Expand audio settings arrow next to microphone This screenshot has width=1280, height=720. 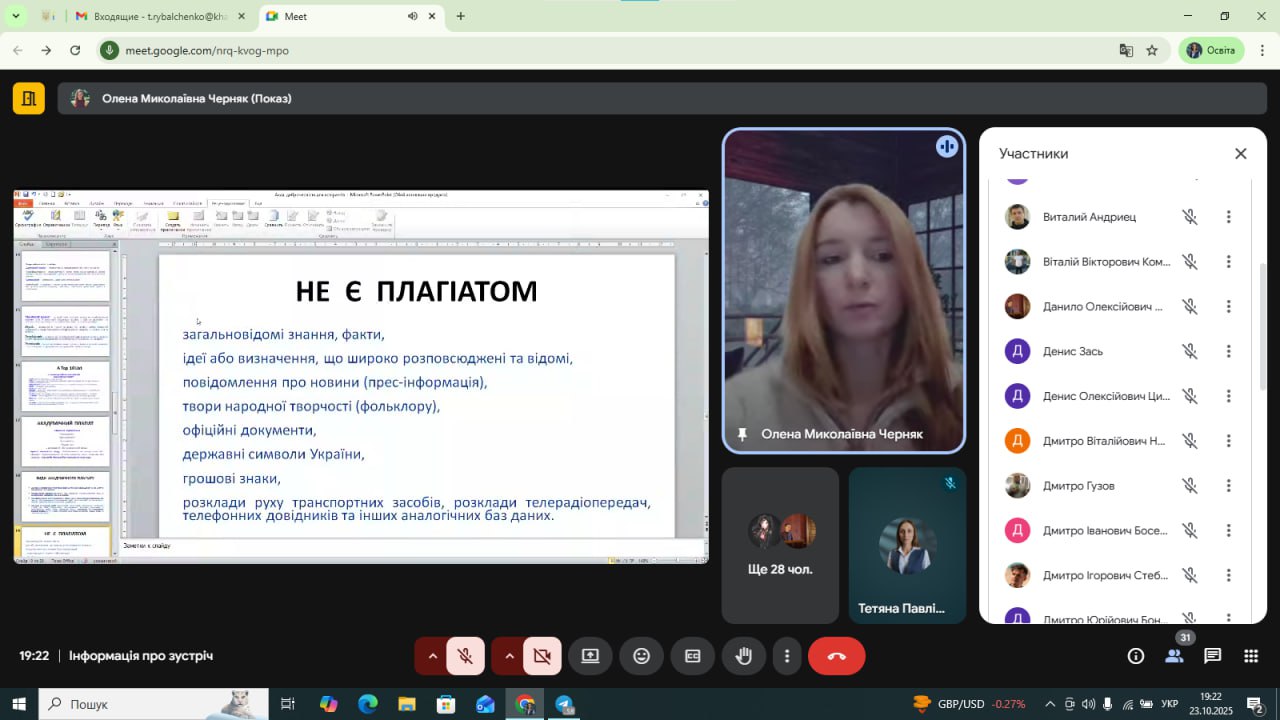pyautogui.click(x=432, y=656)
